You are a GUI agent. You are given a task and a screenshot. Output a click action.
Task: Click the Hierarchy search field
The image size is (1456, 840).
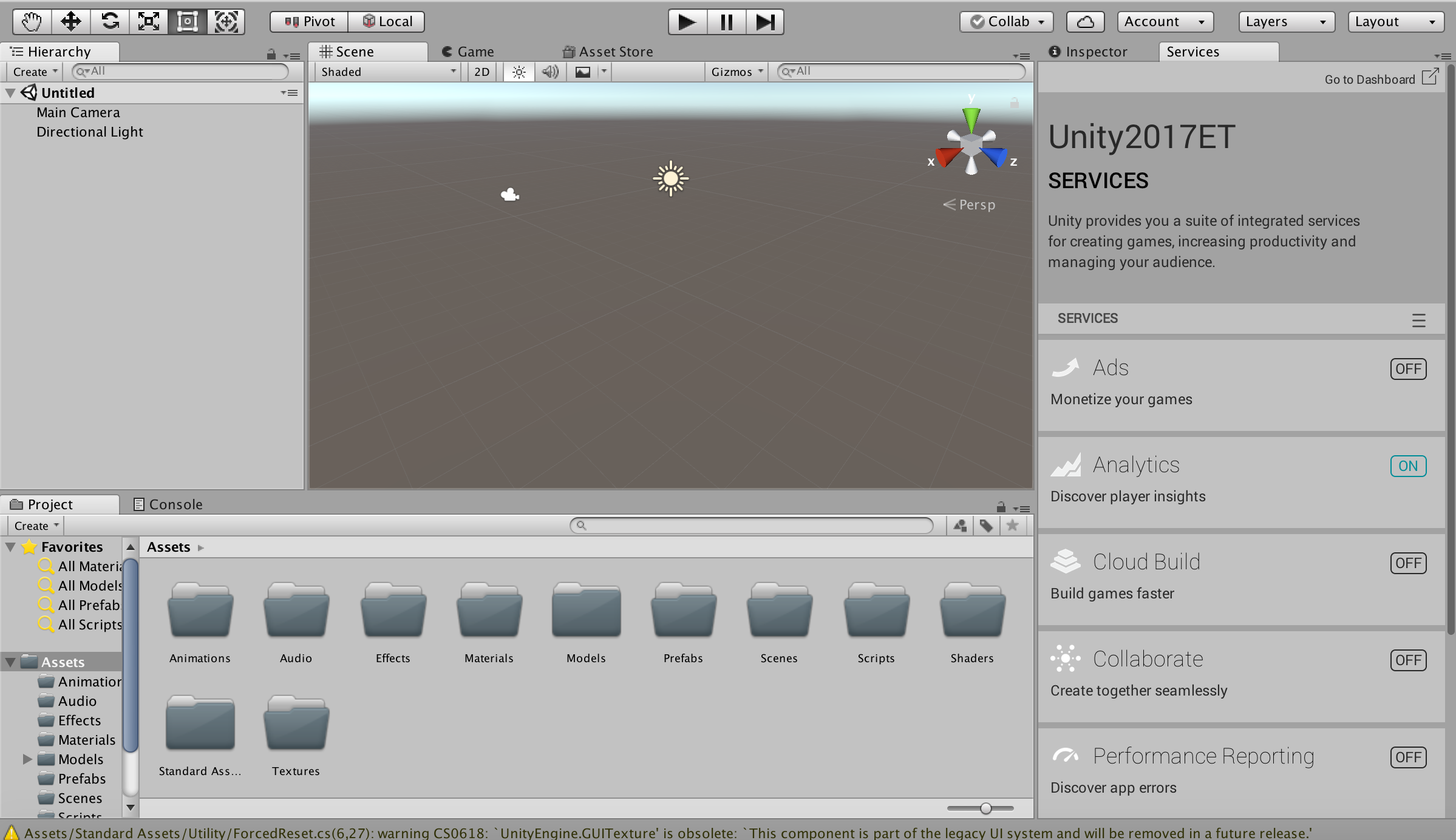180,72
